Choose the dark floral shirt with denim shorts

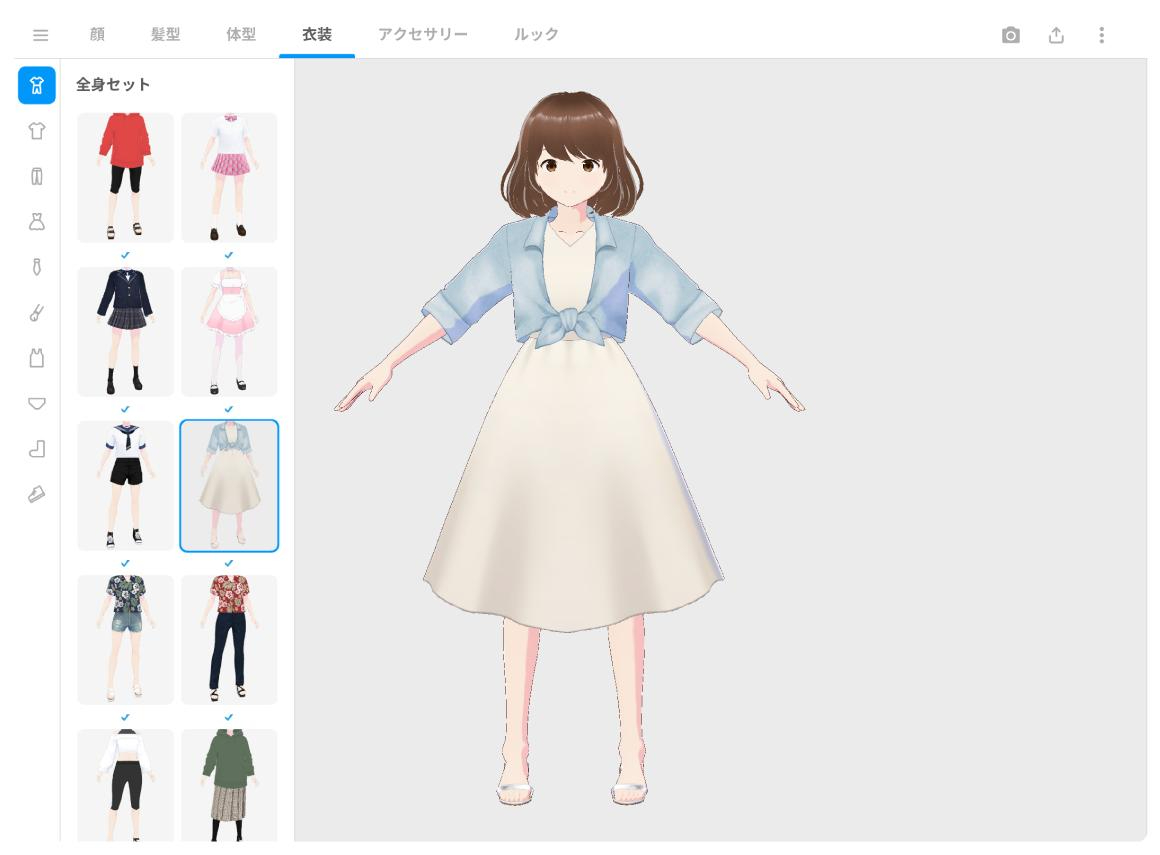click(x=126, y=639)
